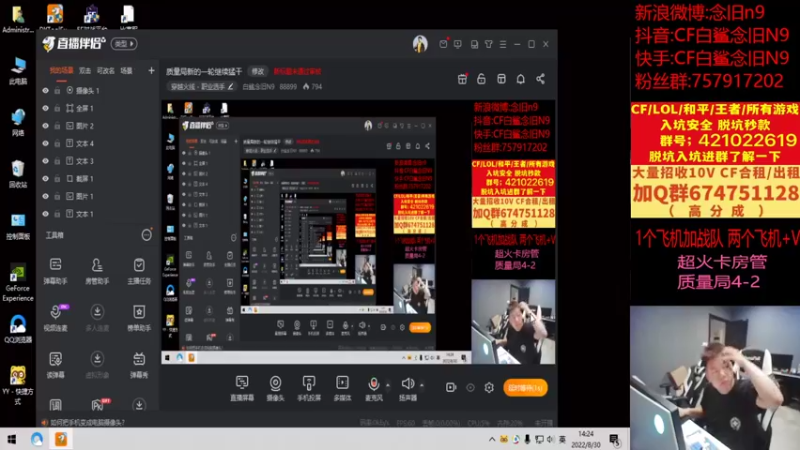The width and height of the screenshot is (800, 450).
Task: Open the 类型 selector beside the logo
Action: pos(124,44)
